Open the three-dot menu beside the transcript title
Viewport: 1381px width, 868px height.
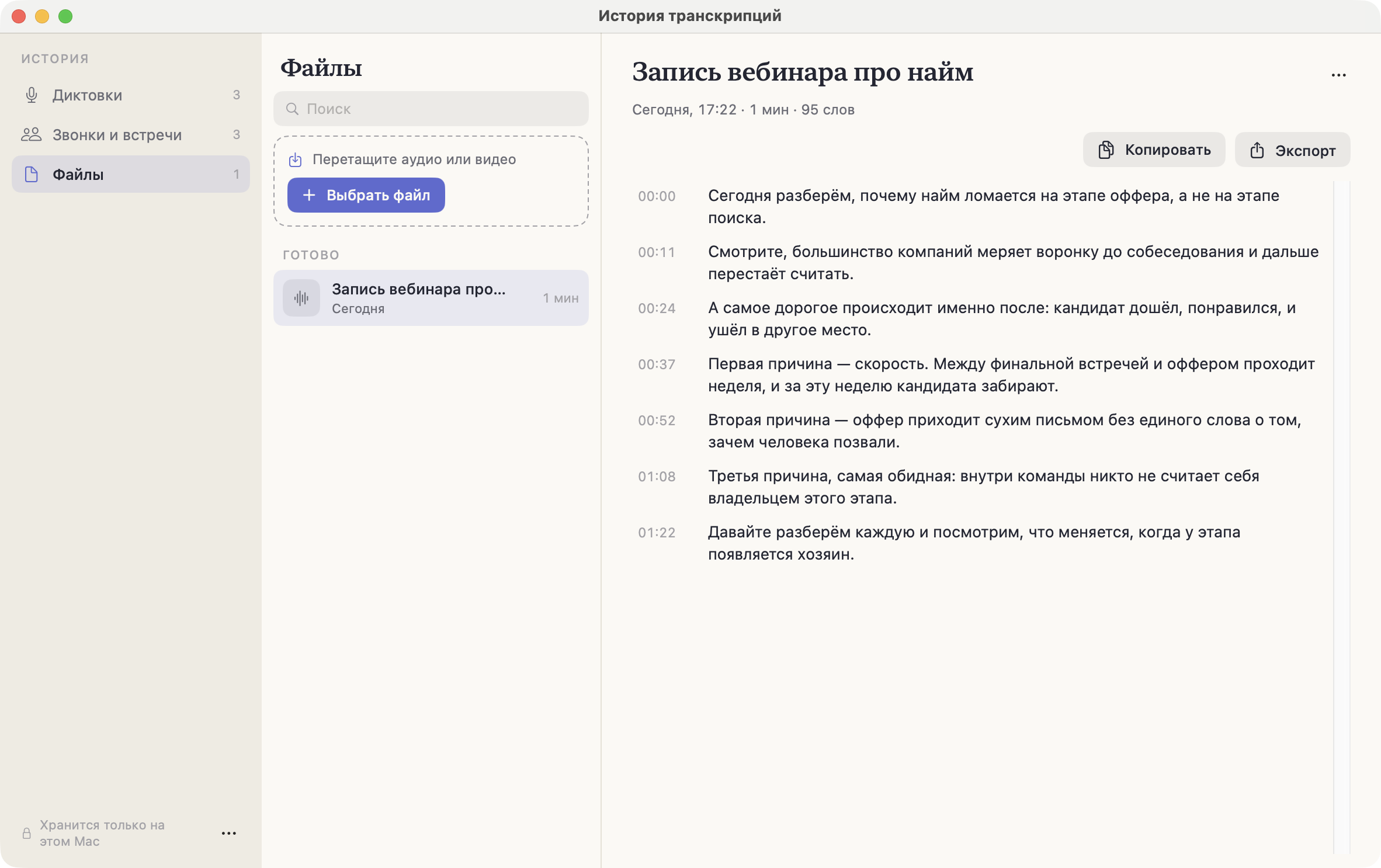(1338, 75)
